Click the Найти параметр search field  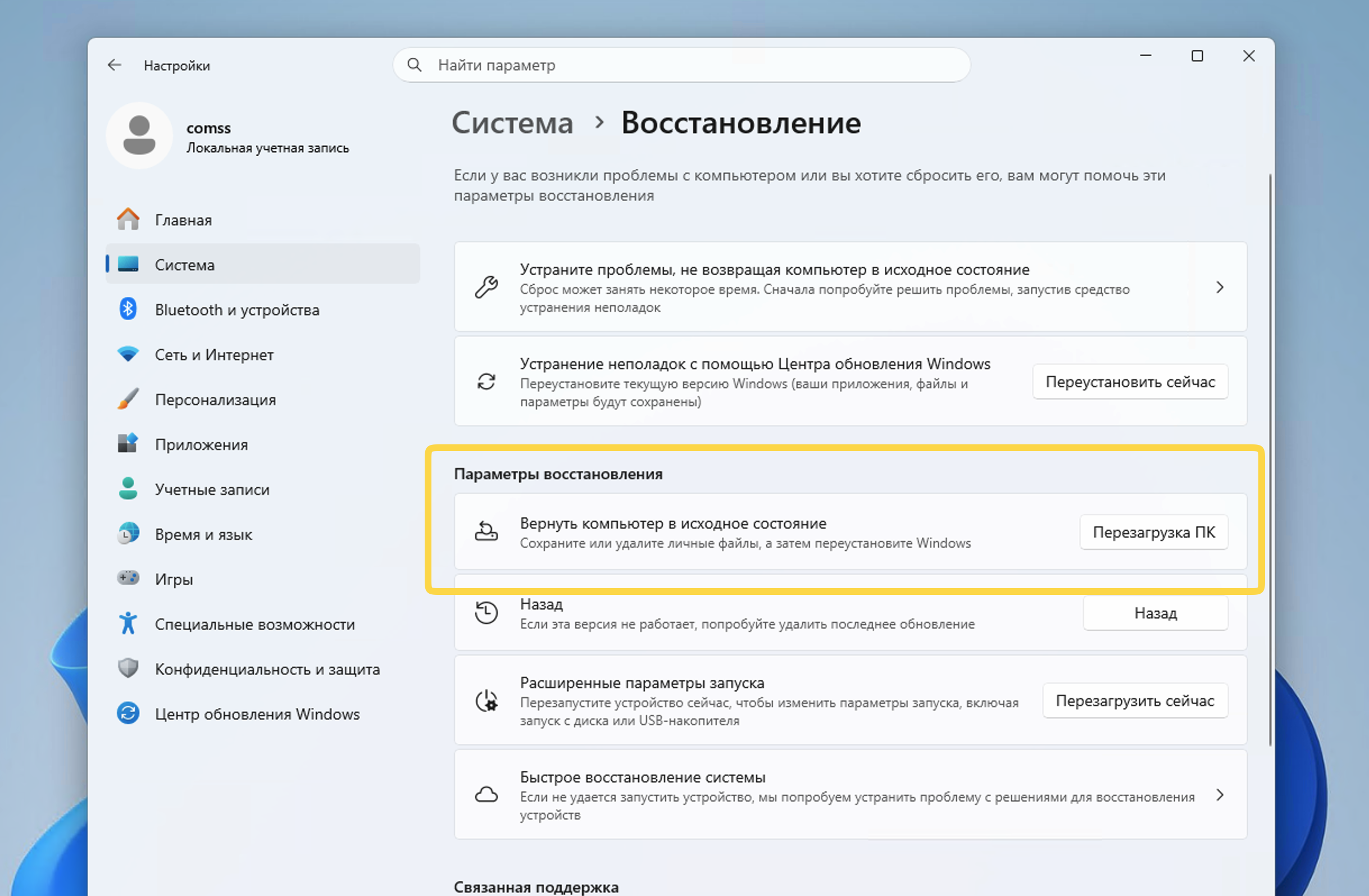pyautogui.click(x=690, y=65)
